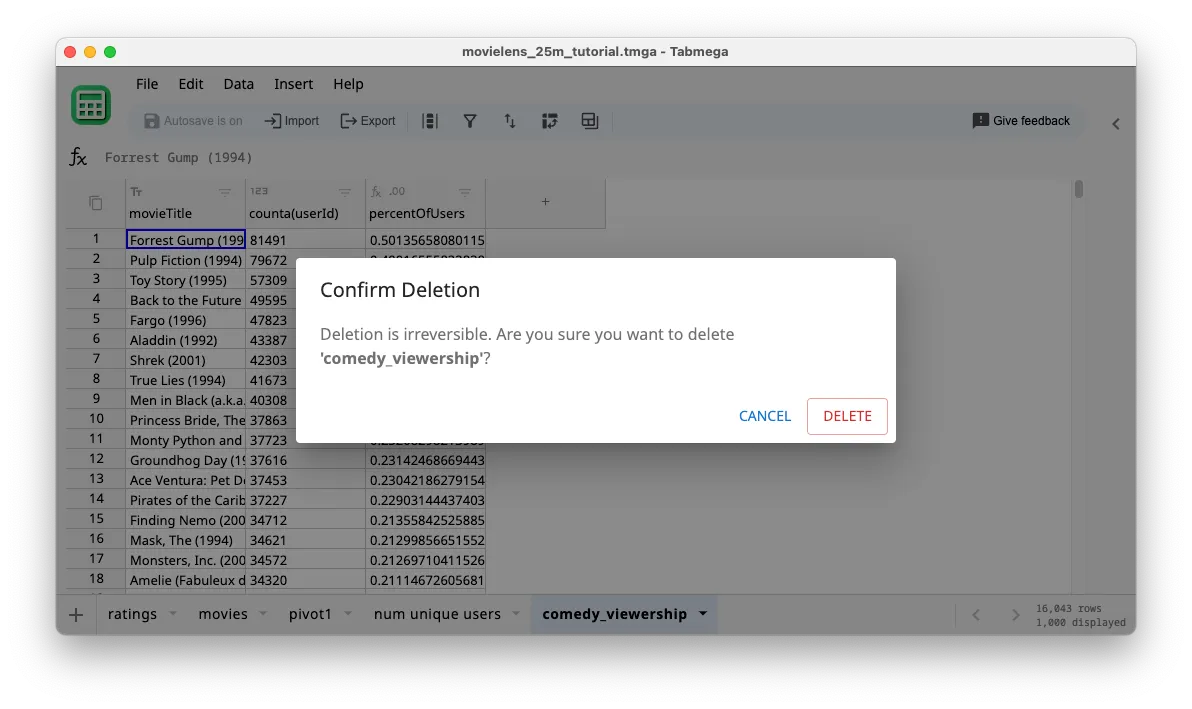Viewport: 1192px width, 709px height.
Task: Click the Give feedback icon button
Action: [x=1020, y=120]
